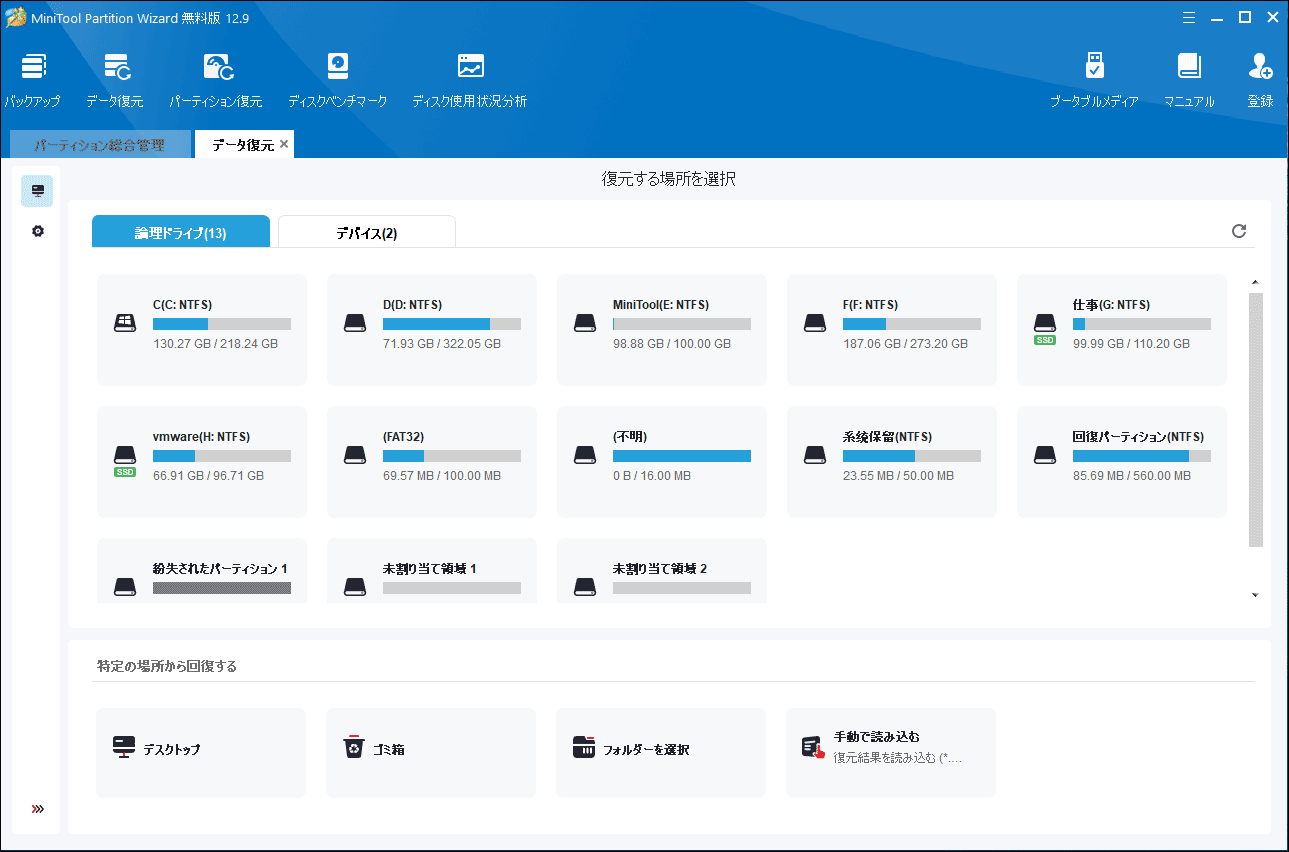
Task: Click the ゴミ箱 trash bin icon
Action: (354, 747)
